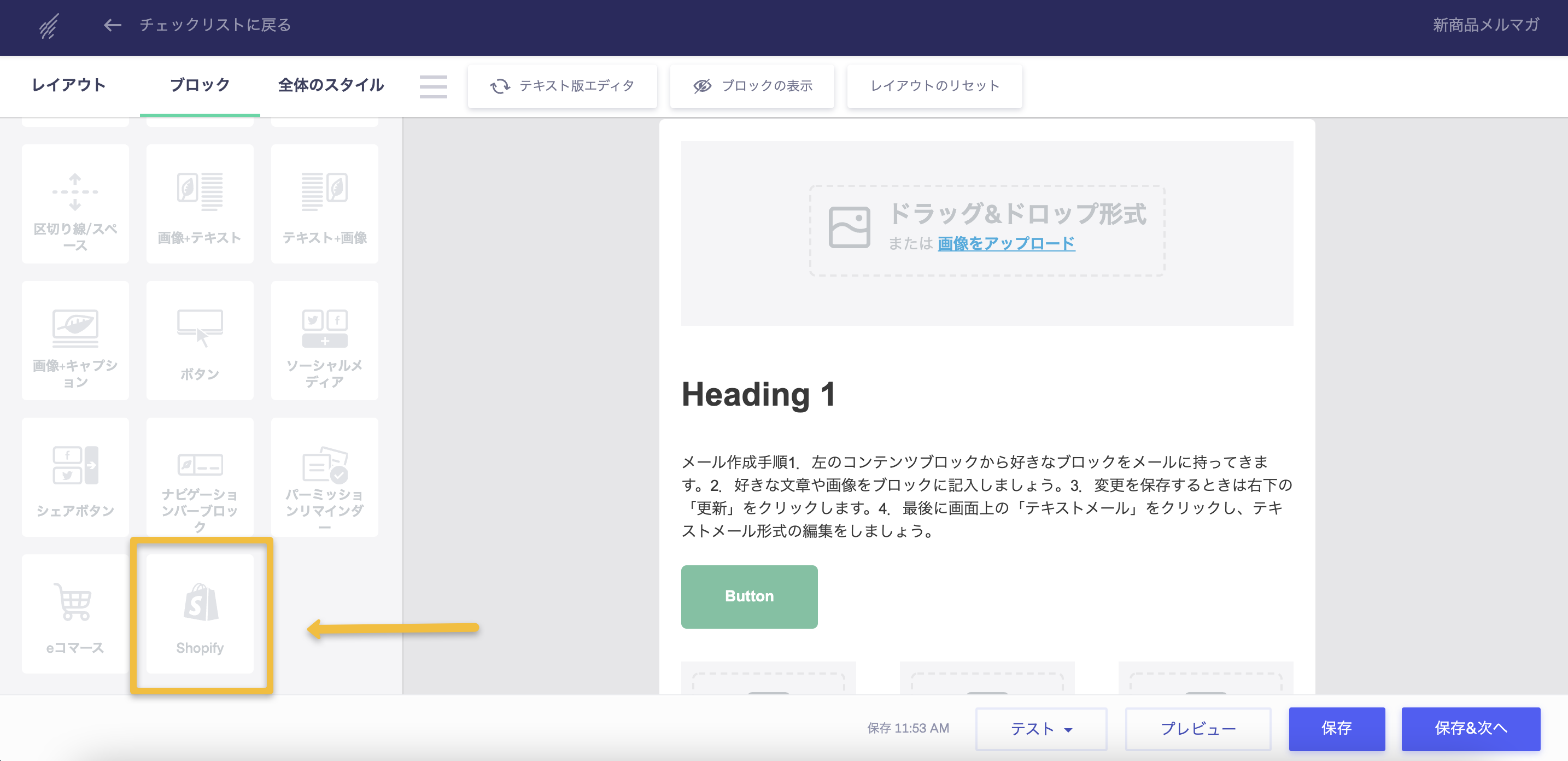Toggle ブロックの表示 visibility
Viewport: 1568px width, 761px height.
752,86
